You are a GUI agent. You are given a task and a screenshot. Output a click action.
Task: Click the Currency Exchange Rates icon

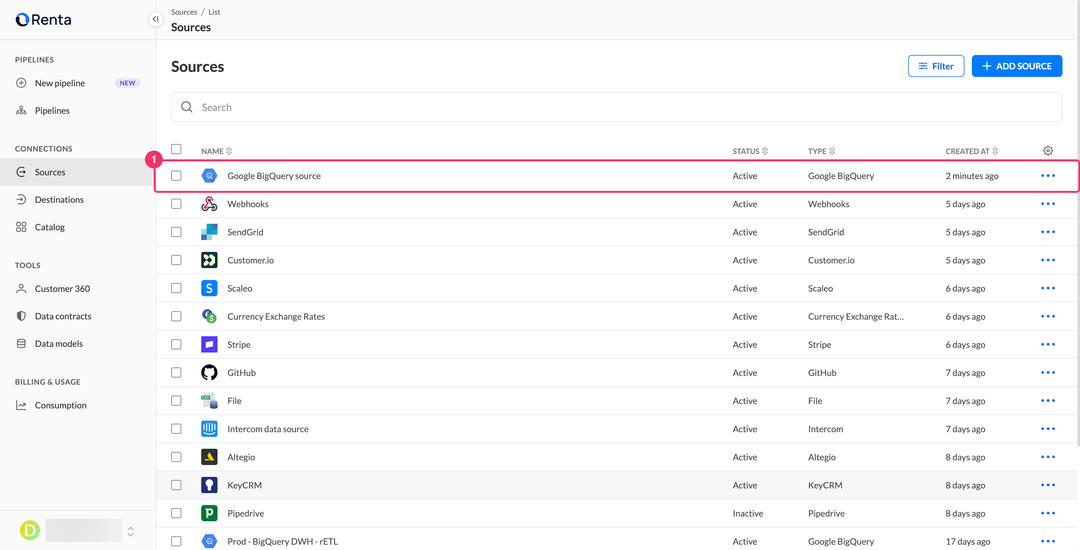209,317
